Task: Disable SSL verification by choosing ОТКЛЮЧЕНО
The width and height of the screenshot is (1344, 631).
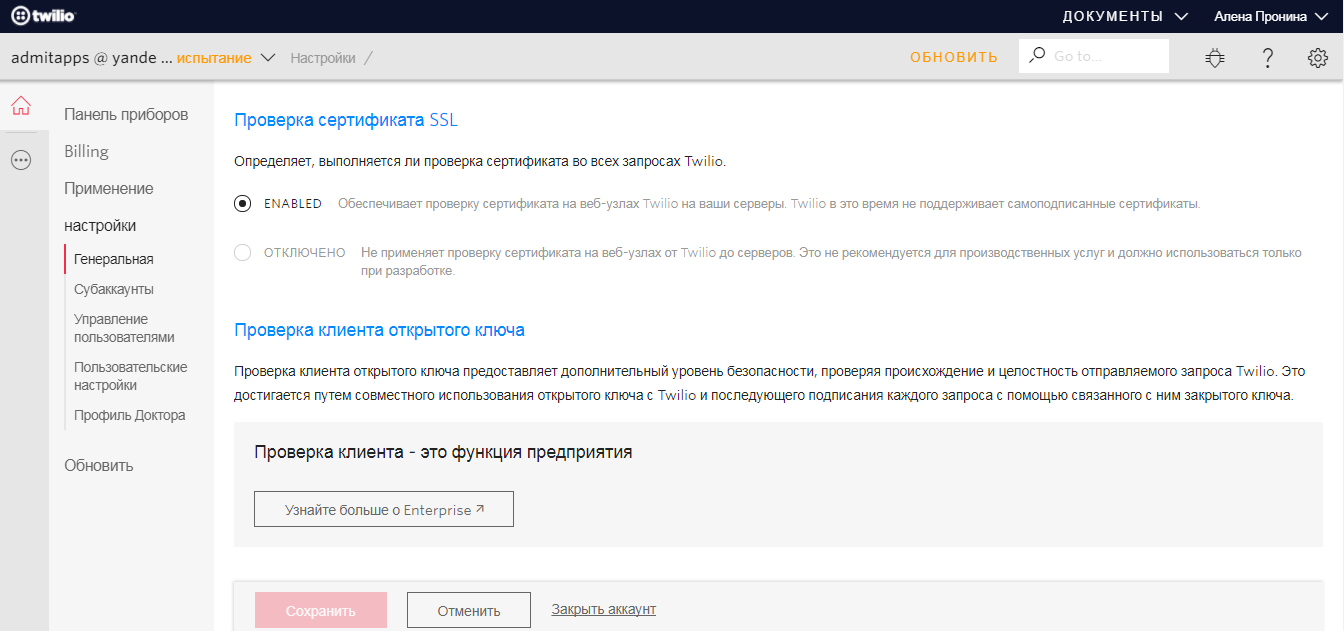Action: [241, 253]
